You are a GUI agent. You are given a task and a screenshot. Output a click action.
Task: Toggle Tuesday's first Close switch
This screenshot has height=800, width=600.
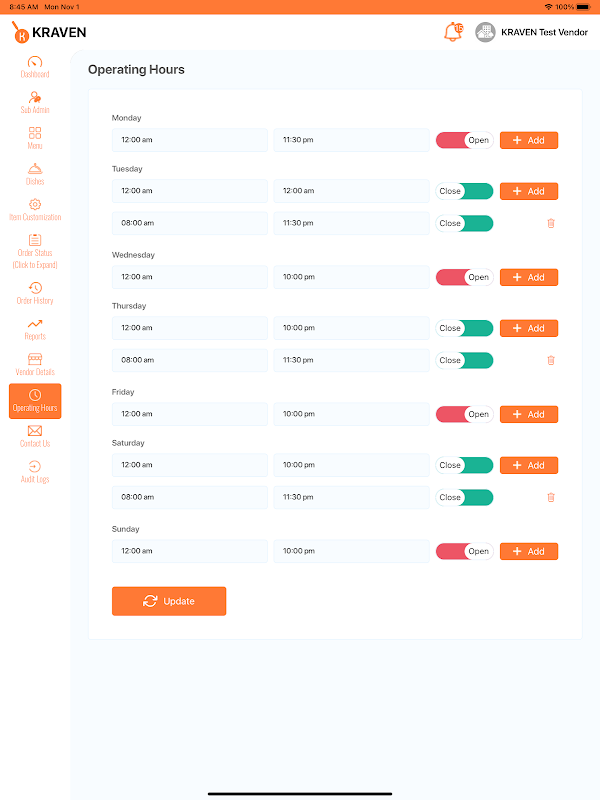464,191
